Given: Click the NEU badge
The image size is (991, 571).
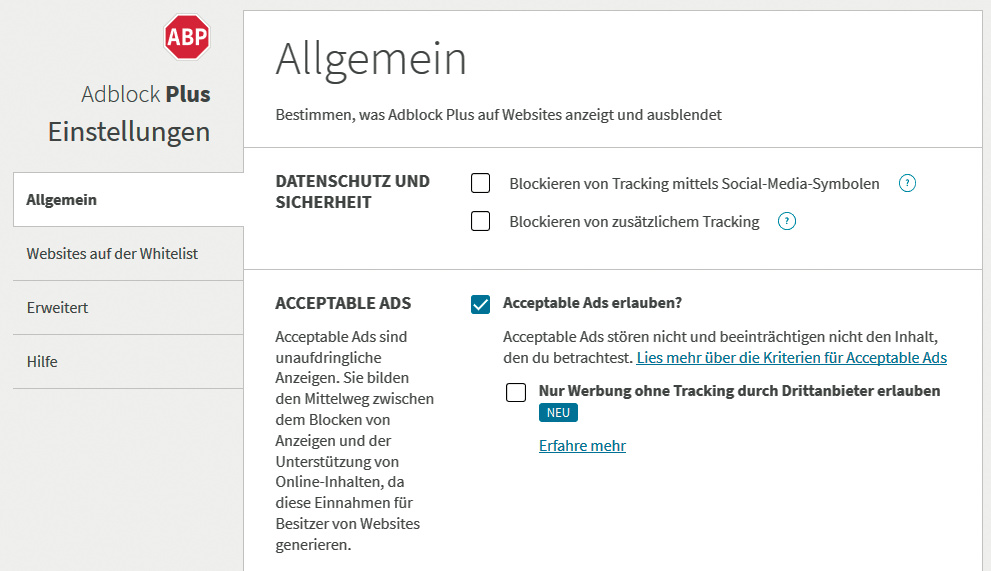Looking at the screenshot, I should click(x=558, y=413).
